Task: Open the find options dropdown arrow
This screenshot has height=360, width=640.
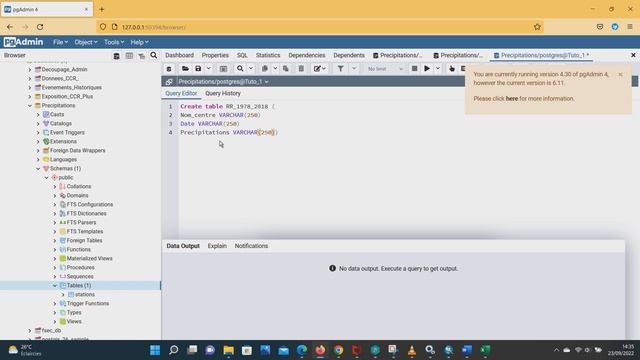Action: (251, 69)
